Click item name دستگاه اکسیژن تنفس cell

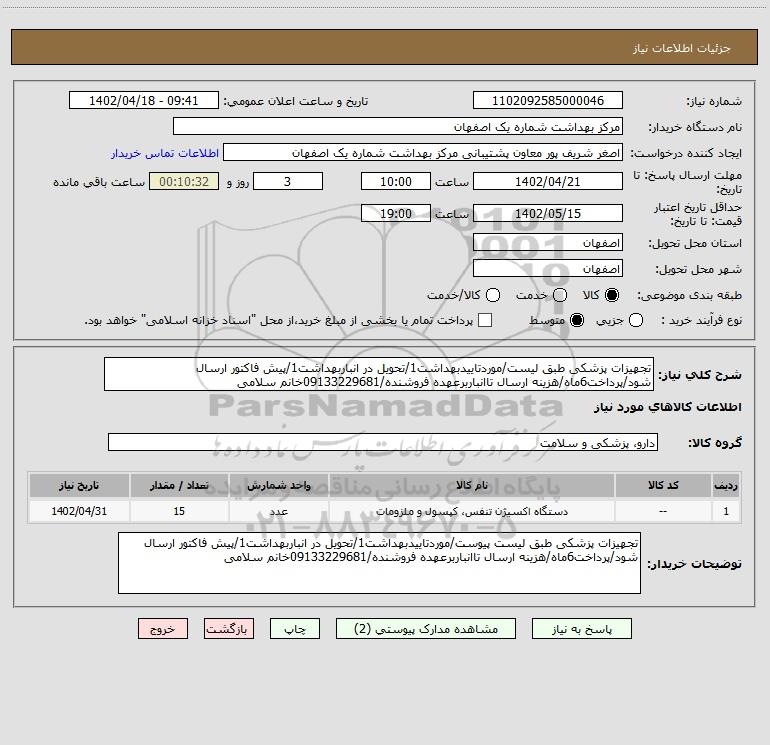pos(471,511)
